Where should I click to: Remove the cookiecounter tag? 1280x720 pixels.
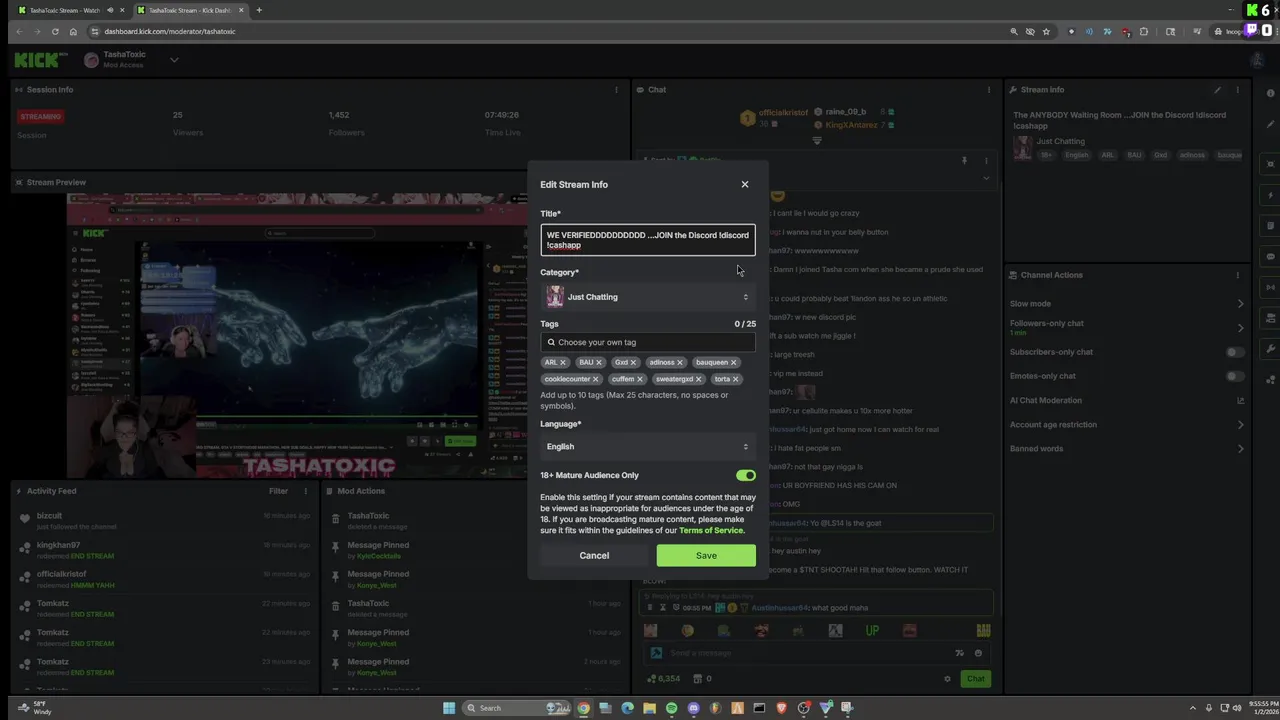(x=596, y=379)
